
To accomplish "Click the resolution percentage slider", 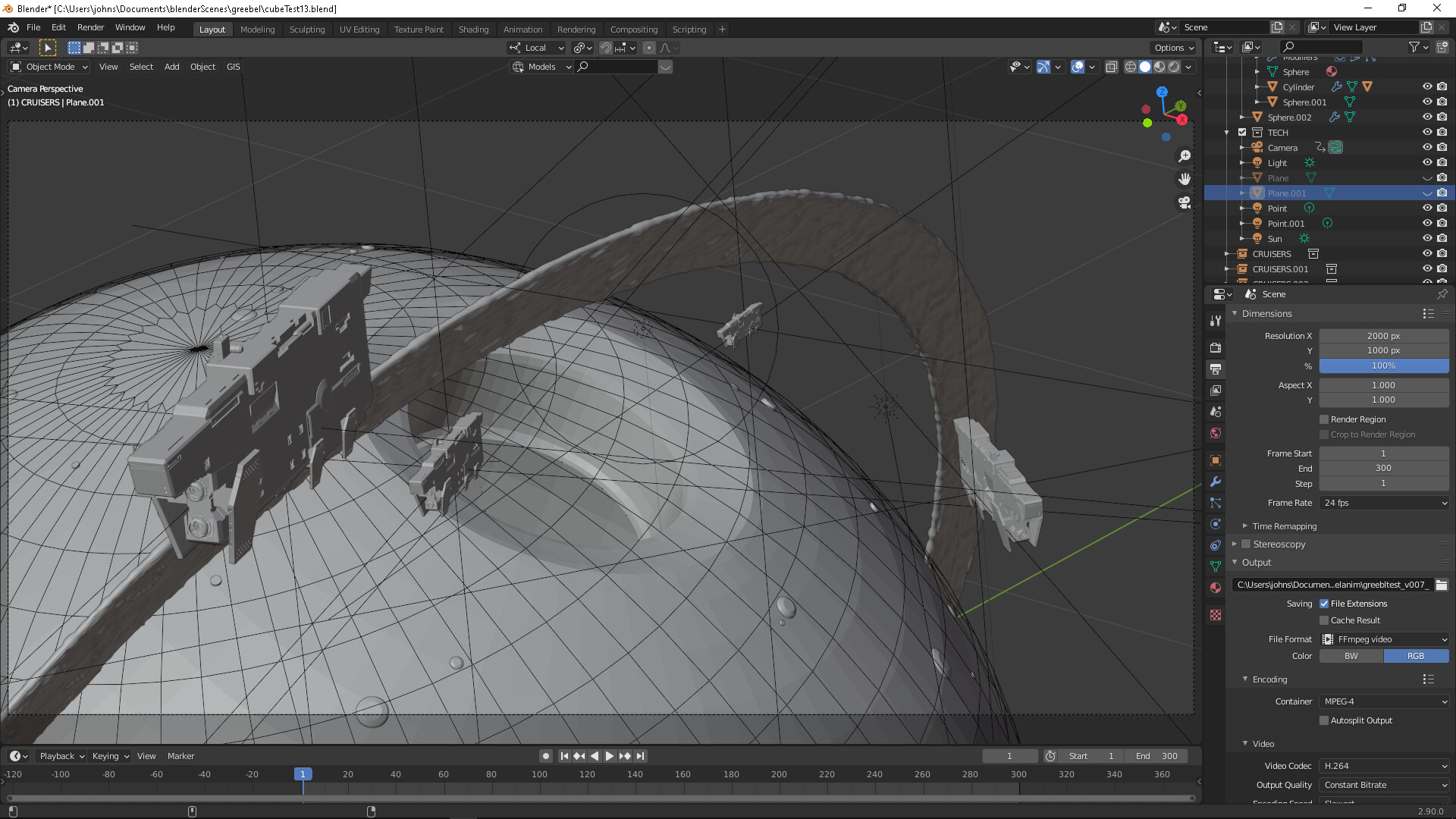I will click(x=1383, y=366).
